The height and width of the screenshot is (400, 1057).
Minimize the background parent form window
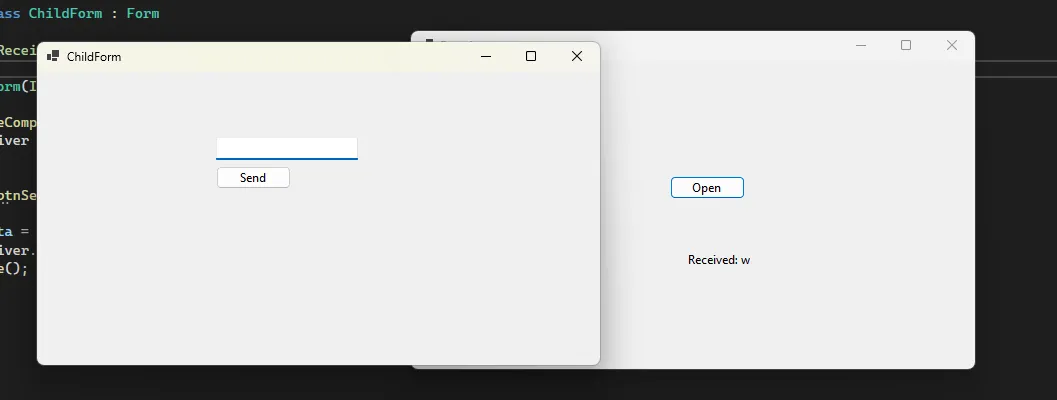click(x=861, y=45)
